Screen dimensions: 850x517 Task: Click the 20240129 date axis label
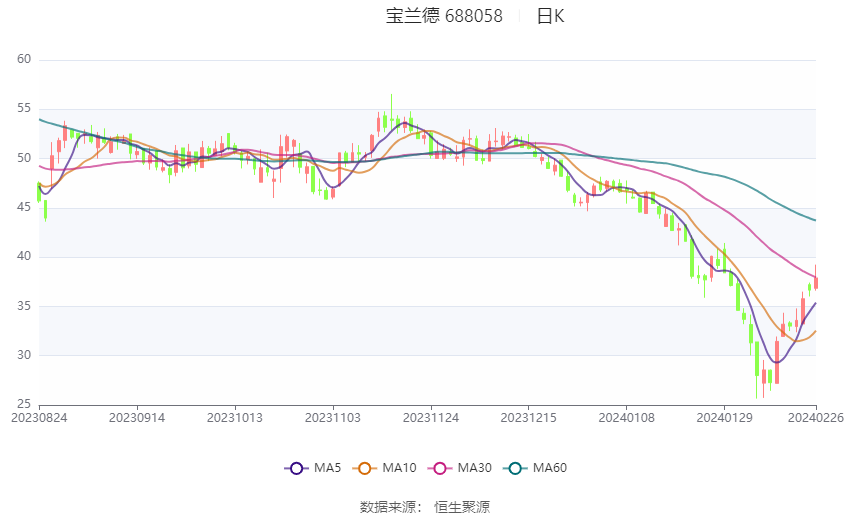(724, 418)
